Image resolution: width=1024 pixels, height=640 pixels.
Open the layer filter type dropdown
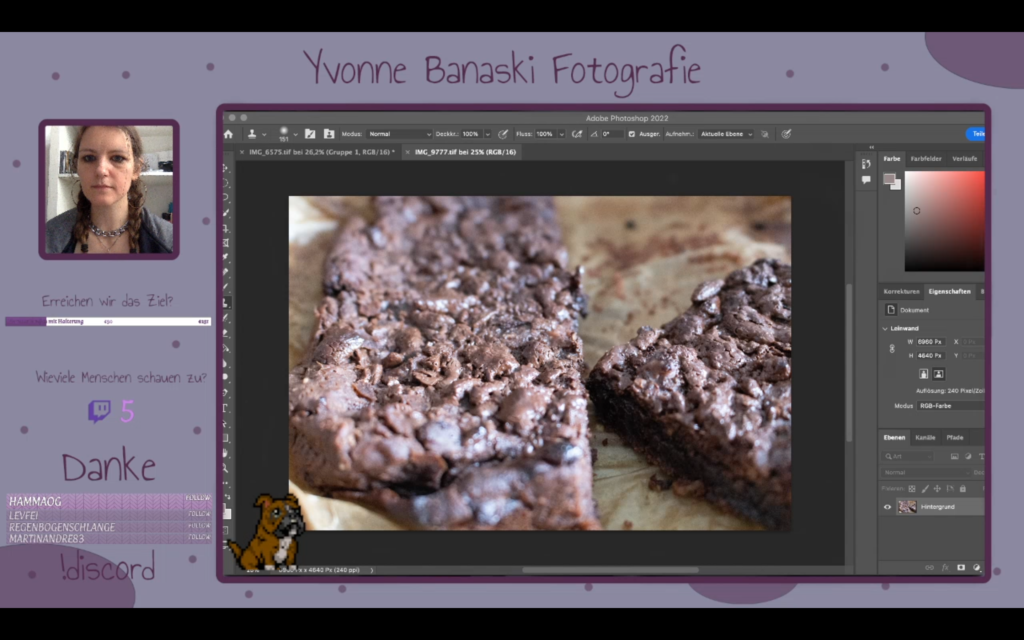click(x=908, y=456)
